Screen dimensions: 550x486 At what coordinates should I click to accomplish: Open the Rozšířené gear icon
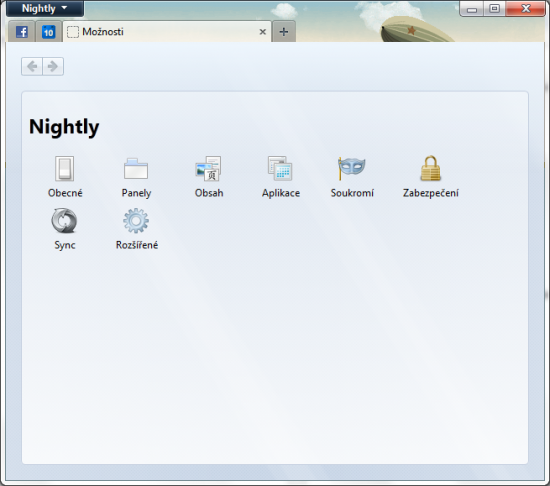click(x=136, y=221)
